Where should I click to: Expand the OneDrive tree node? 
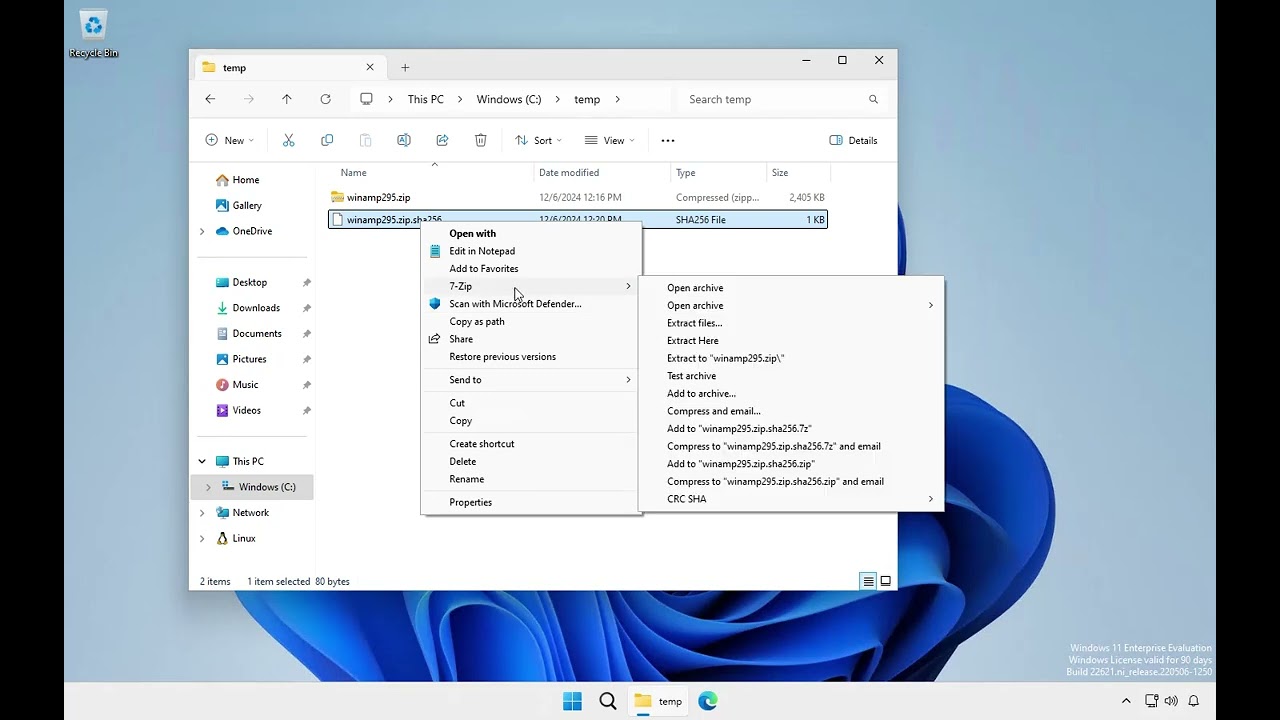(x=202, y=231)
